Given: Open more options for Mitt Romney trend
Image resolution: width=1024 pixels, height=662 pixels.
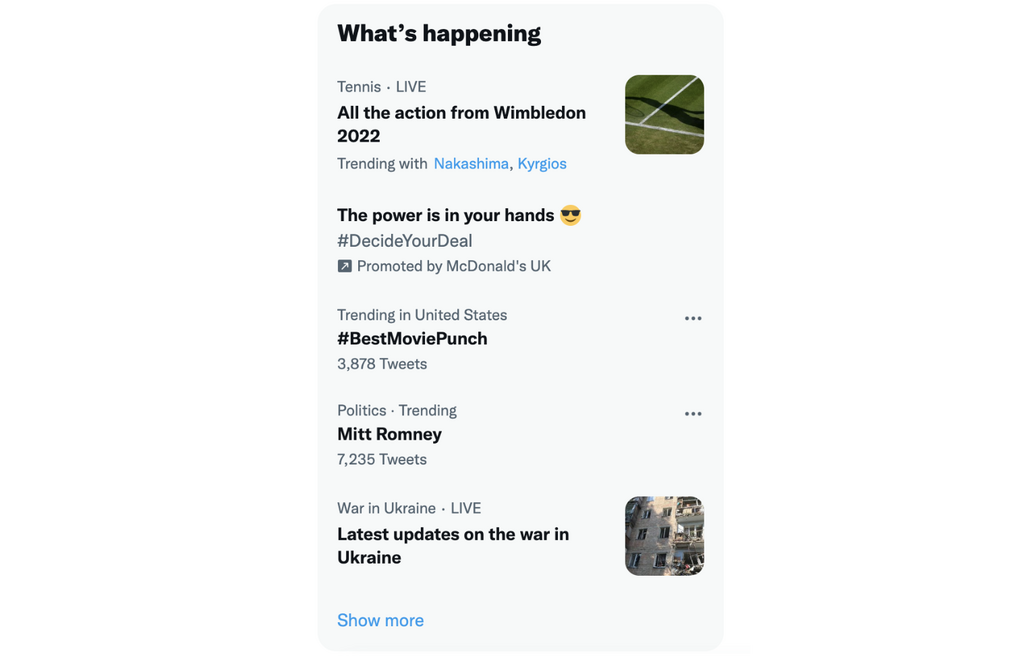Looking at the screenshot, I should [x=693, y=414].
